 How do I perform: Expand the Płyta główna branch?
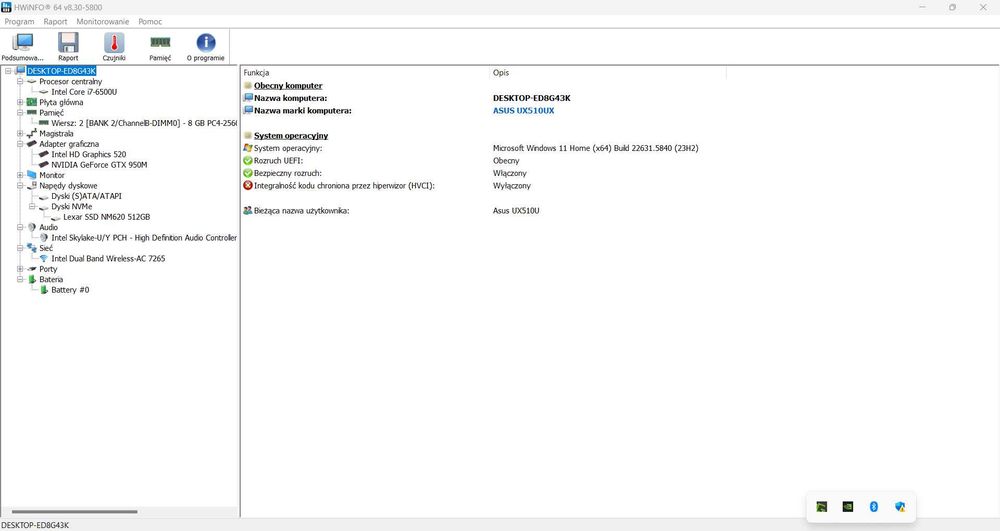(x=20, y=102)
